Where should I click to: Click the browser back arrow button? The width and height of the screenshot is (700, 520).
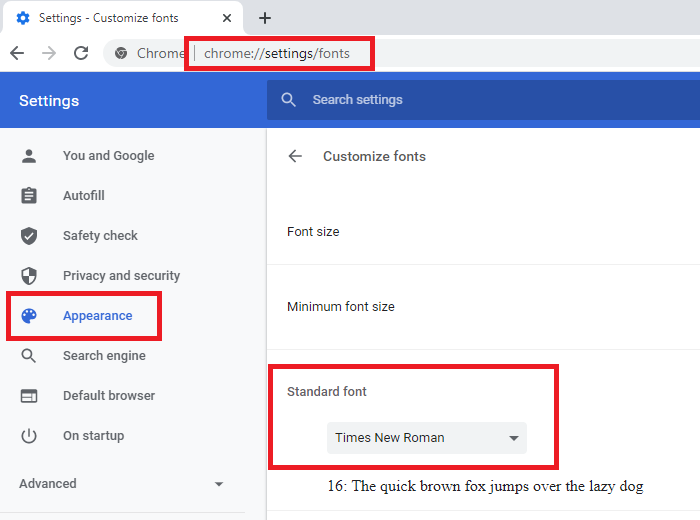click(17, 53)
